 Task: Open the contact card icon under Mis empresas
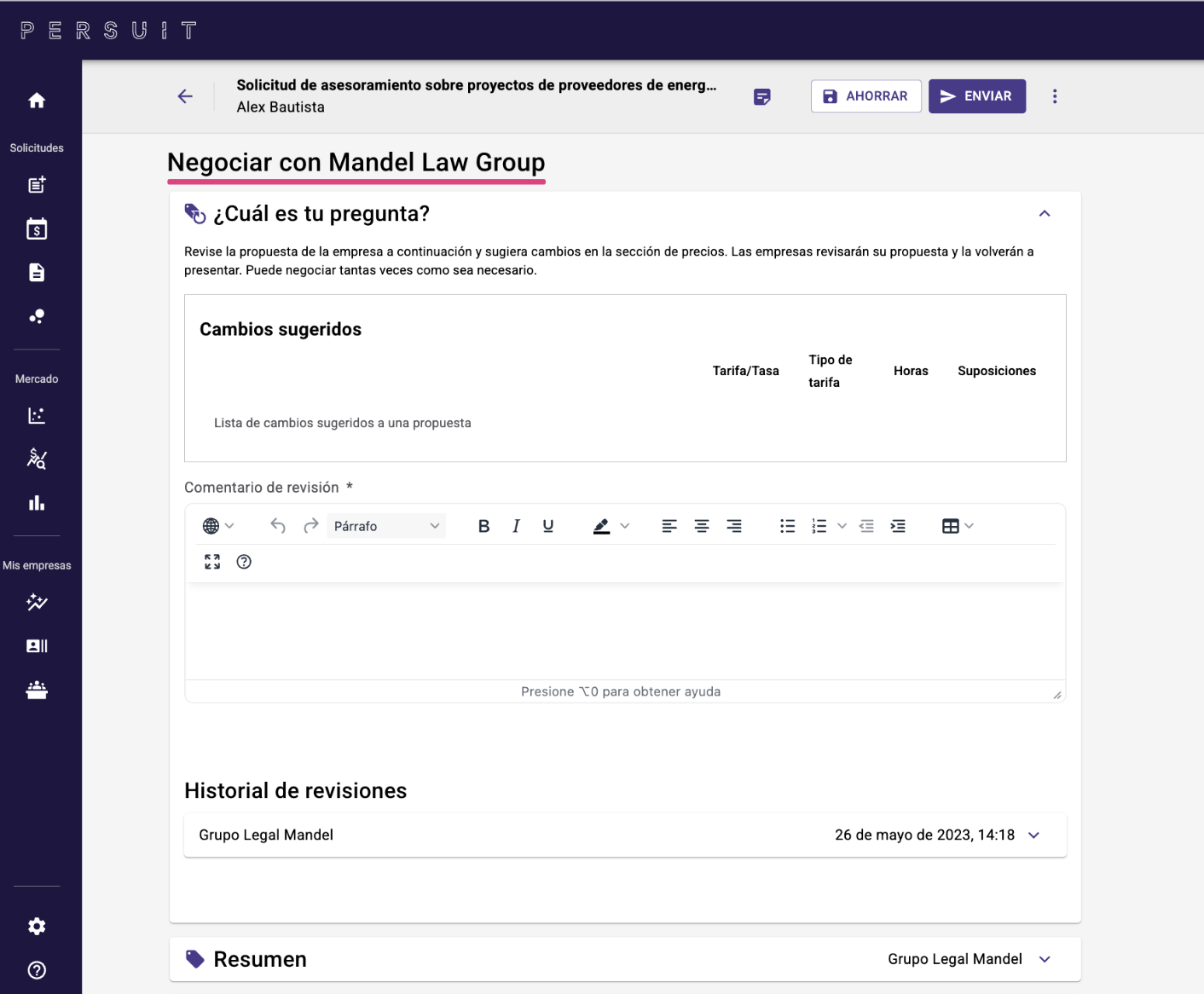click(x=37, y=646)
